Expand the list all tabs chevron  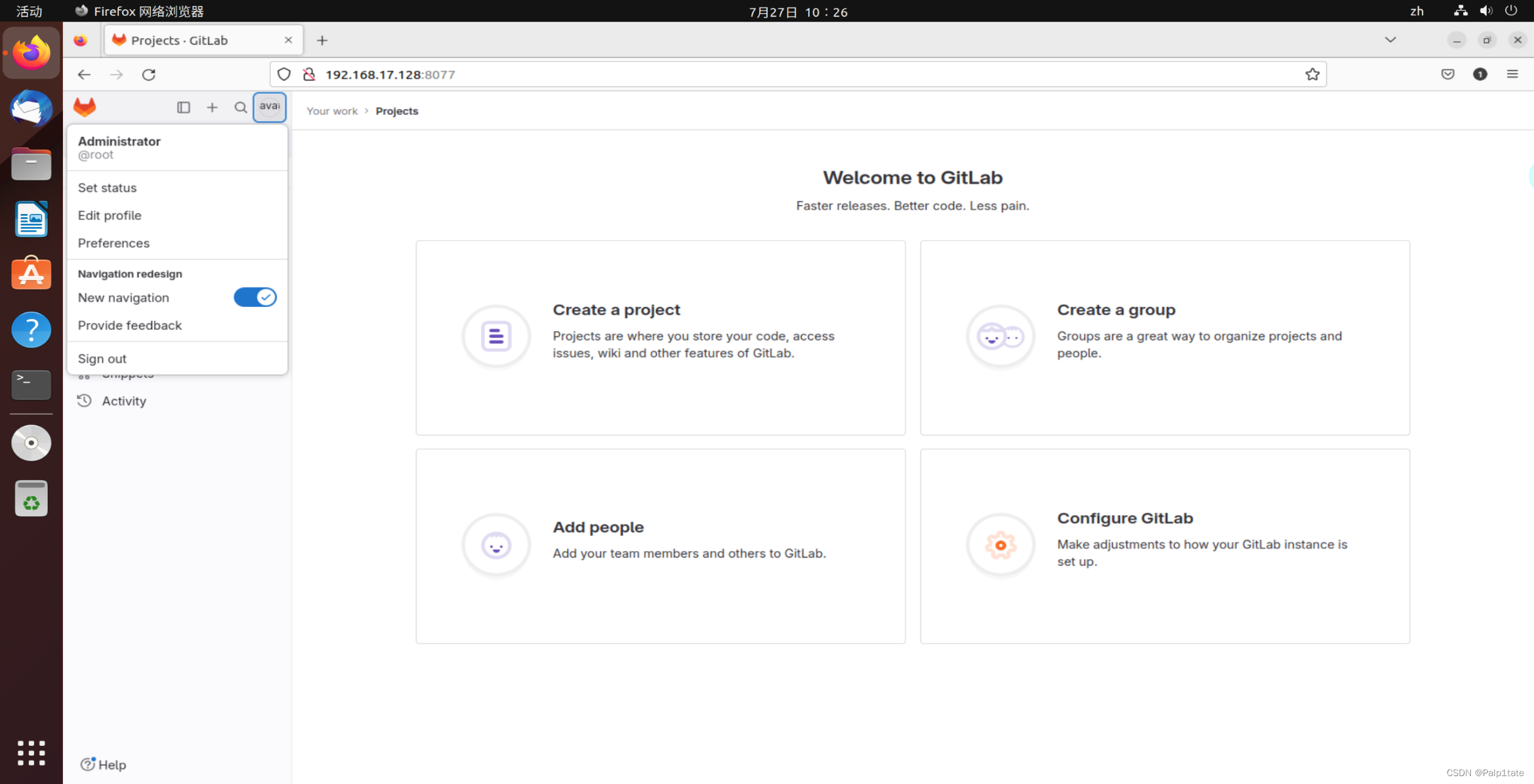[1390, 40]
